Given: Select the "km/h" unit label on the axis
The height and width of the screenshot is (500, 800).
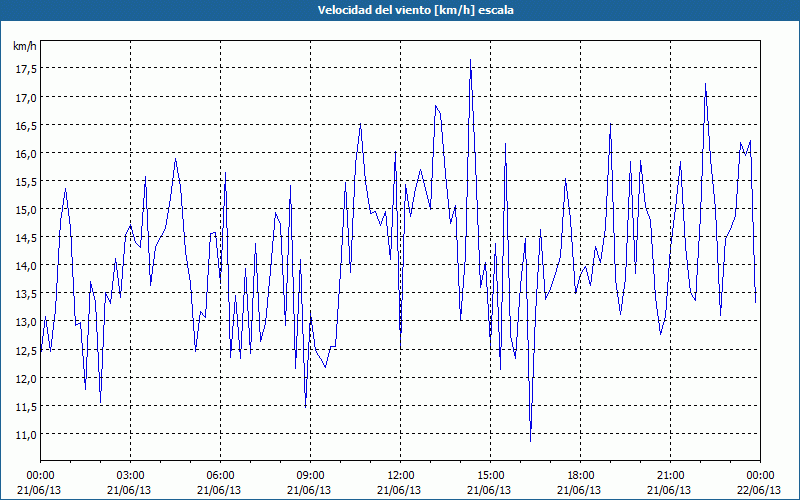Looking at the screenshot, I should point(25,46).
